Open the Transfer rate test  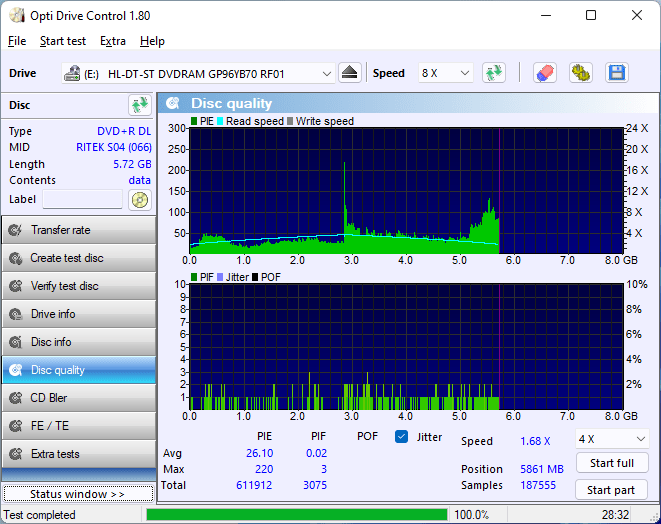click(x=78, y=230)
